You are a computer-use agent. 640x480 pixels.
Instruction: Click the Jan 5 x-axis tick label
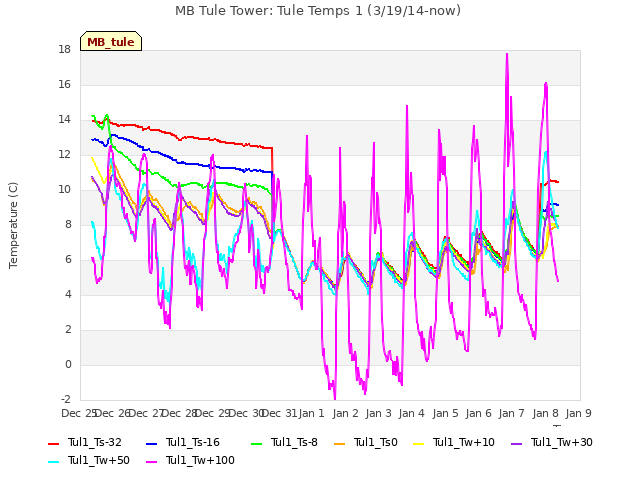click(x=445, y=413)
